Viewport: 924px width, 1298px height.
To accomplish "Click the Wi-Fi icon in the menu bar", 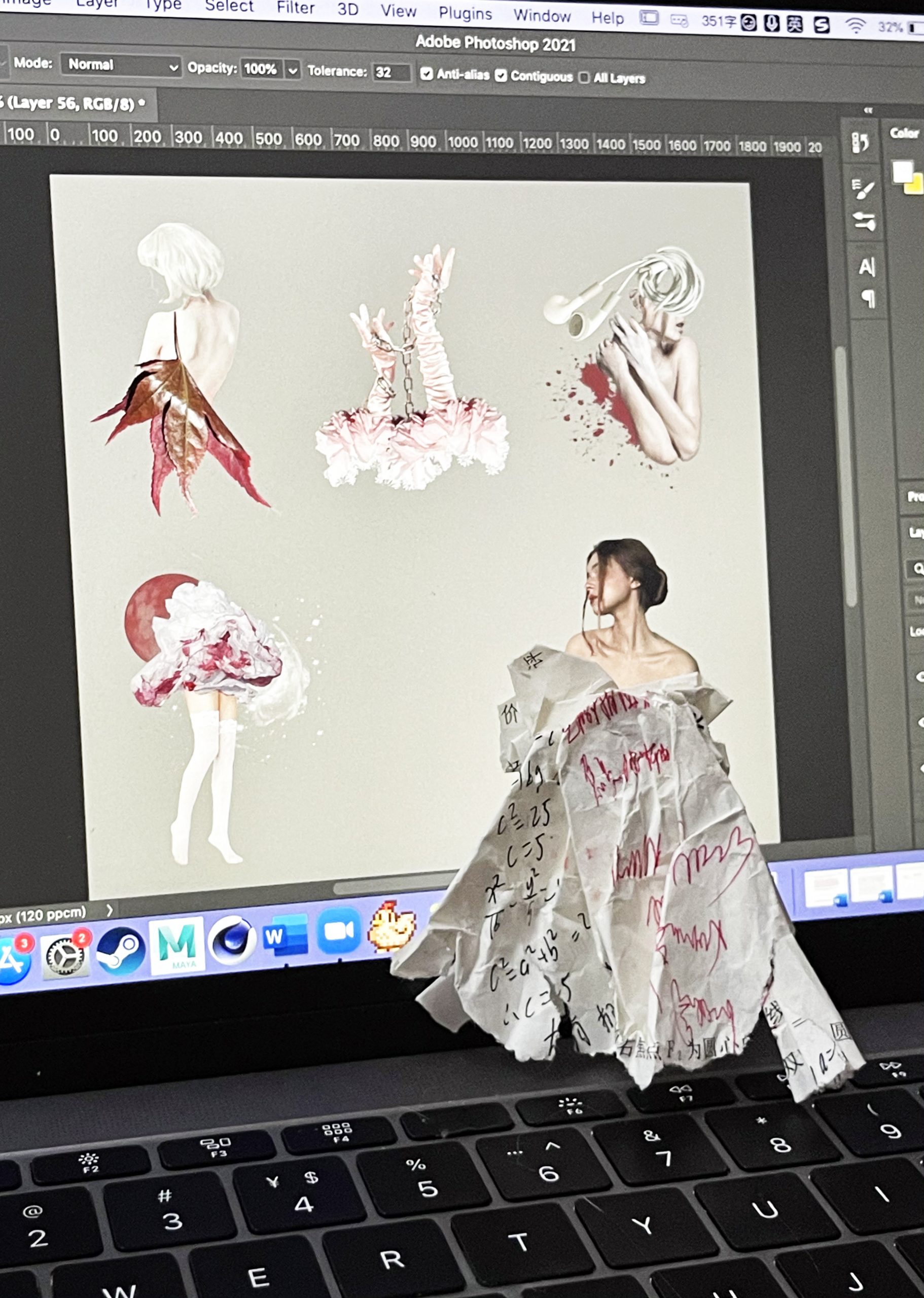I will [x=855, y=25].
